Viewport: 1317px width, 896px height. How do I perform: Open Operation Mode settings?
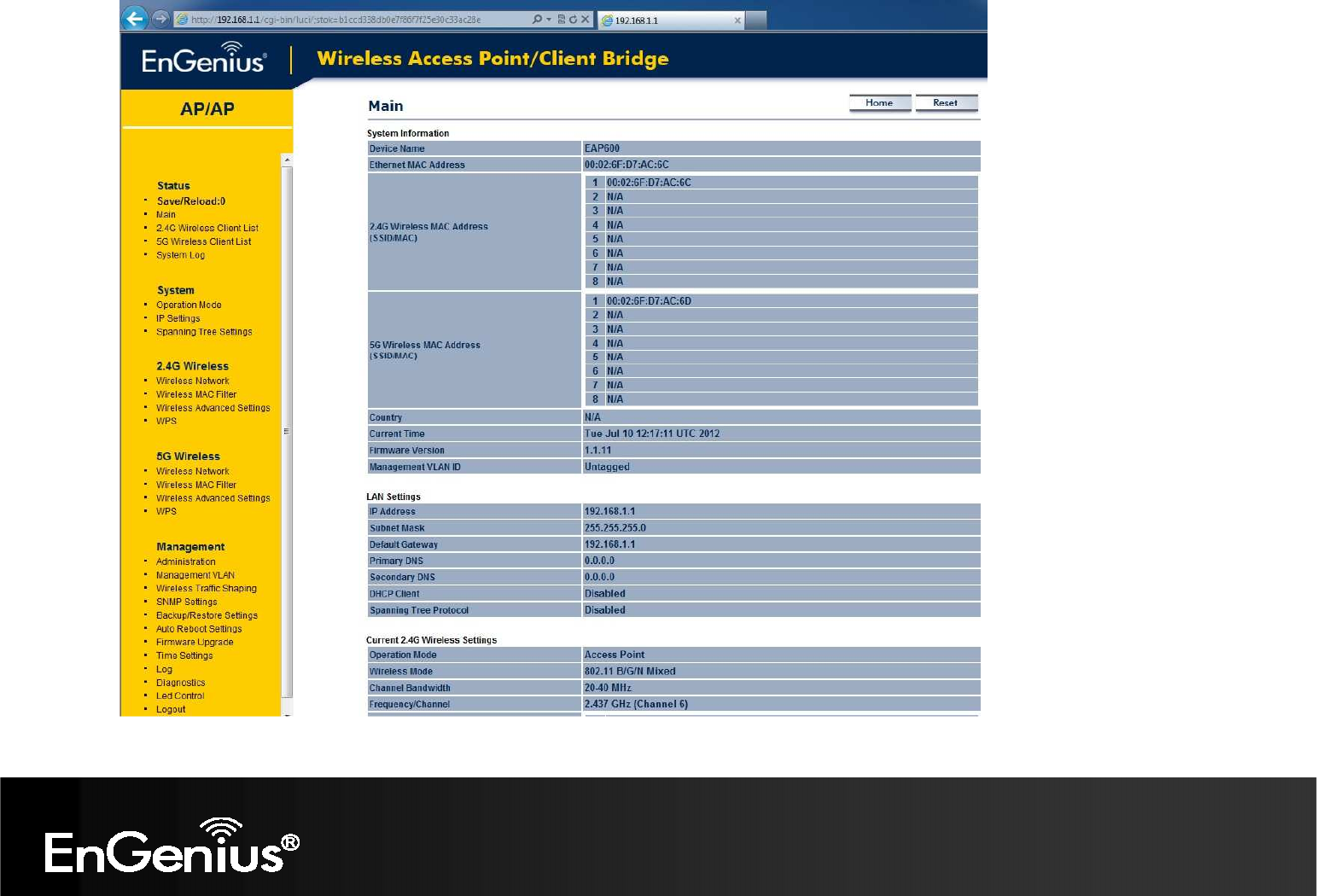[189, 305]
